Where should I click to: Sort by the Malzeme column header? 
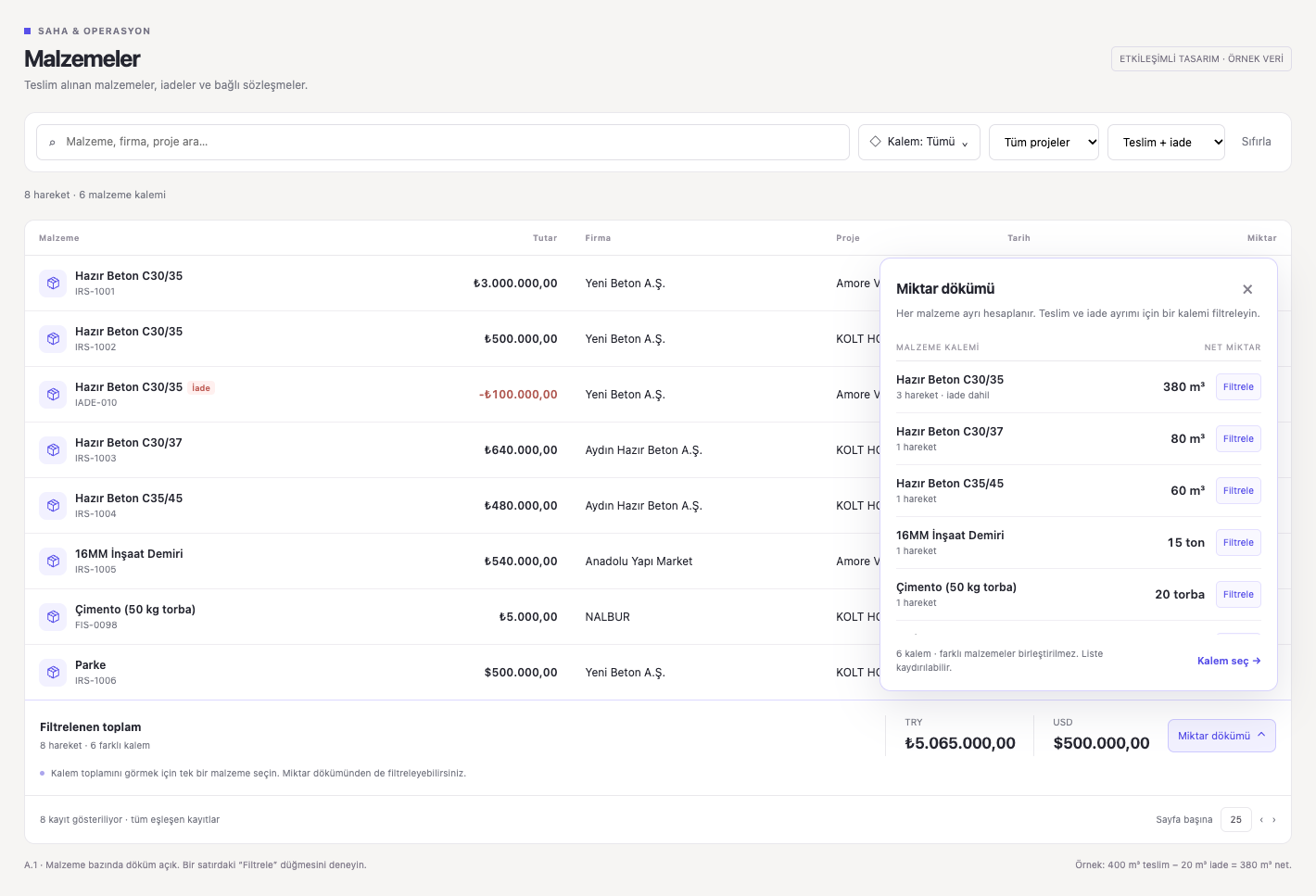point(59,238)
